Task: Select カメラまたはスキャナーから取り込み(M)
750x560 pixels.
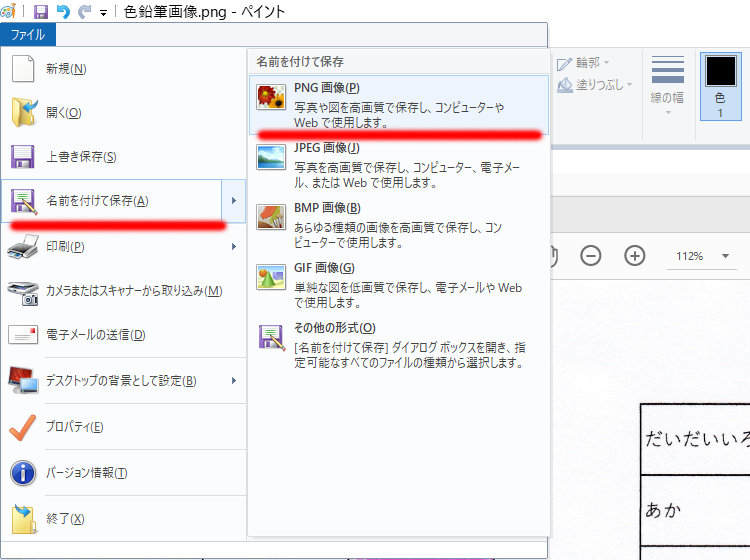Action: 123,291
